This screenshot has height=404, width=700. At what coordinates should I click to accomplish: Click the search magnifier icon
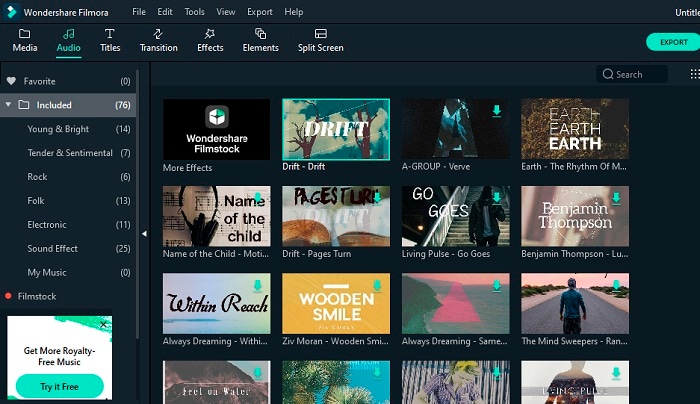point(608,74)
